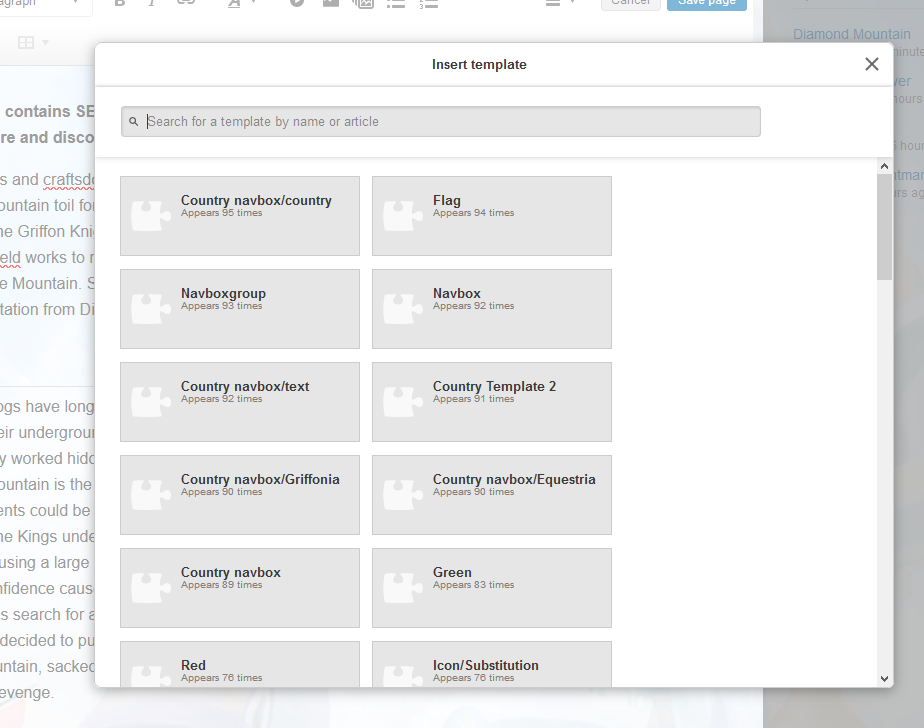Select the Navbox template

(x=492, y=309)
